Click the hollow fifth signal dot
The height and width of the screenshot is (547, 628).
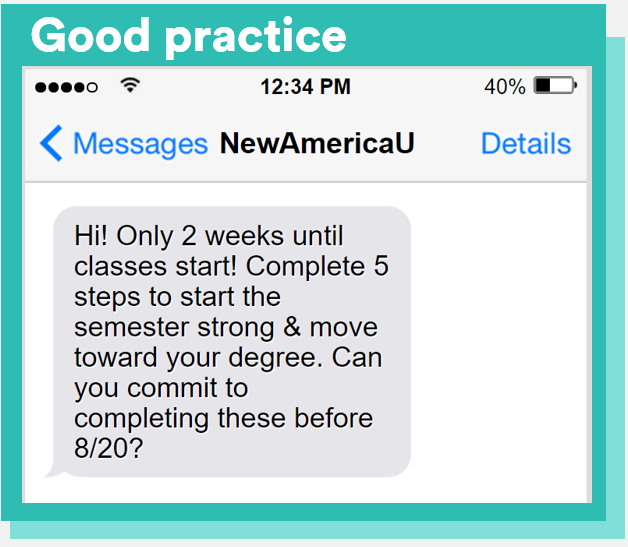pos(93,88)
